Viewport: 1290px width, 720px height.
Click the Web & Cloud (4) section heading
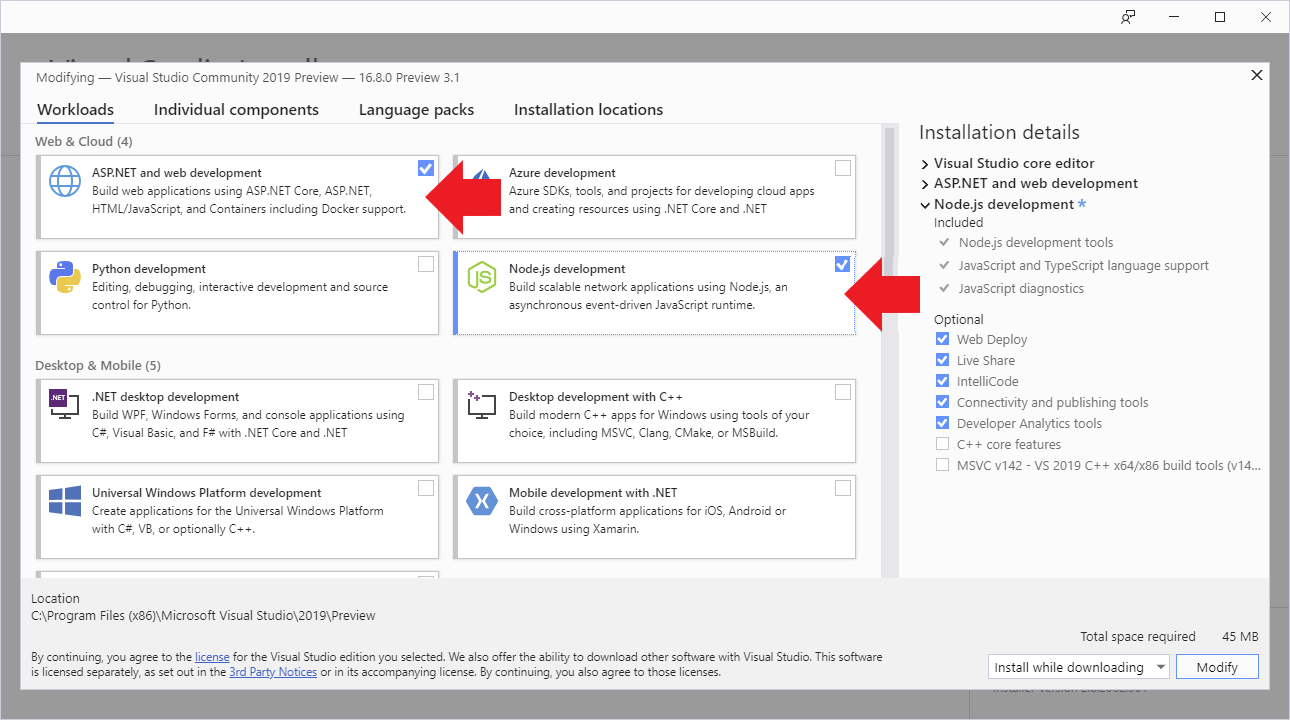pos(84,142)
